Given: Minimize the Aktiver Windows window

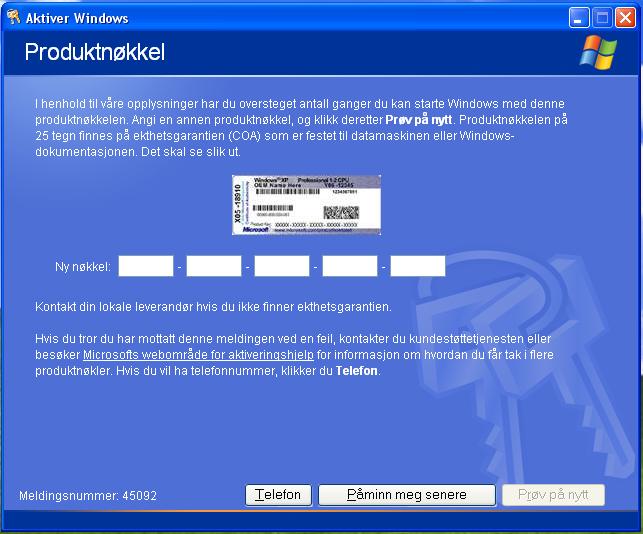Looking at the screenshot, I should tap(579, 18).
